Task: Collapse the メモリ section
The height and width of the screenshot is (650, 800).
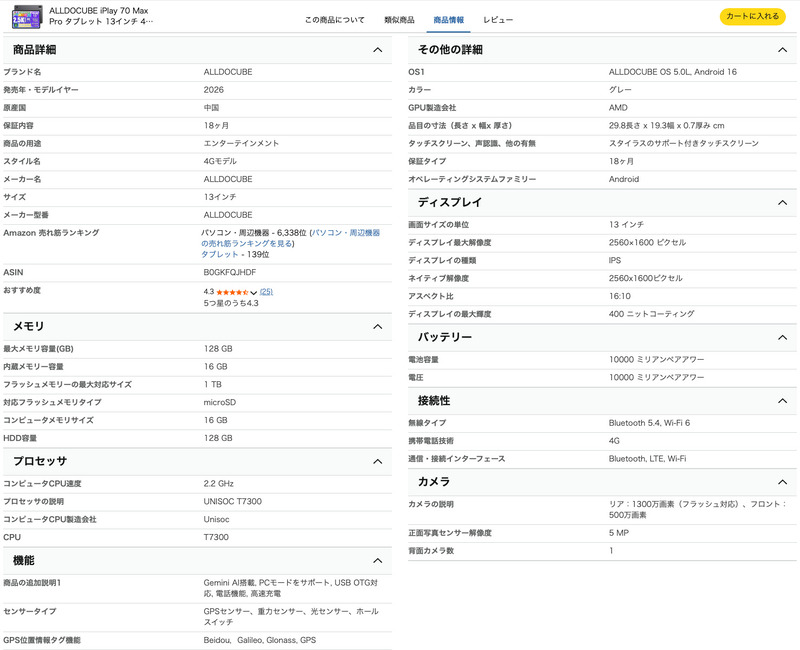Action: pos(378,327)
